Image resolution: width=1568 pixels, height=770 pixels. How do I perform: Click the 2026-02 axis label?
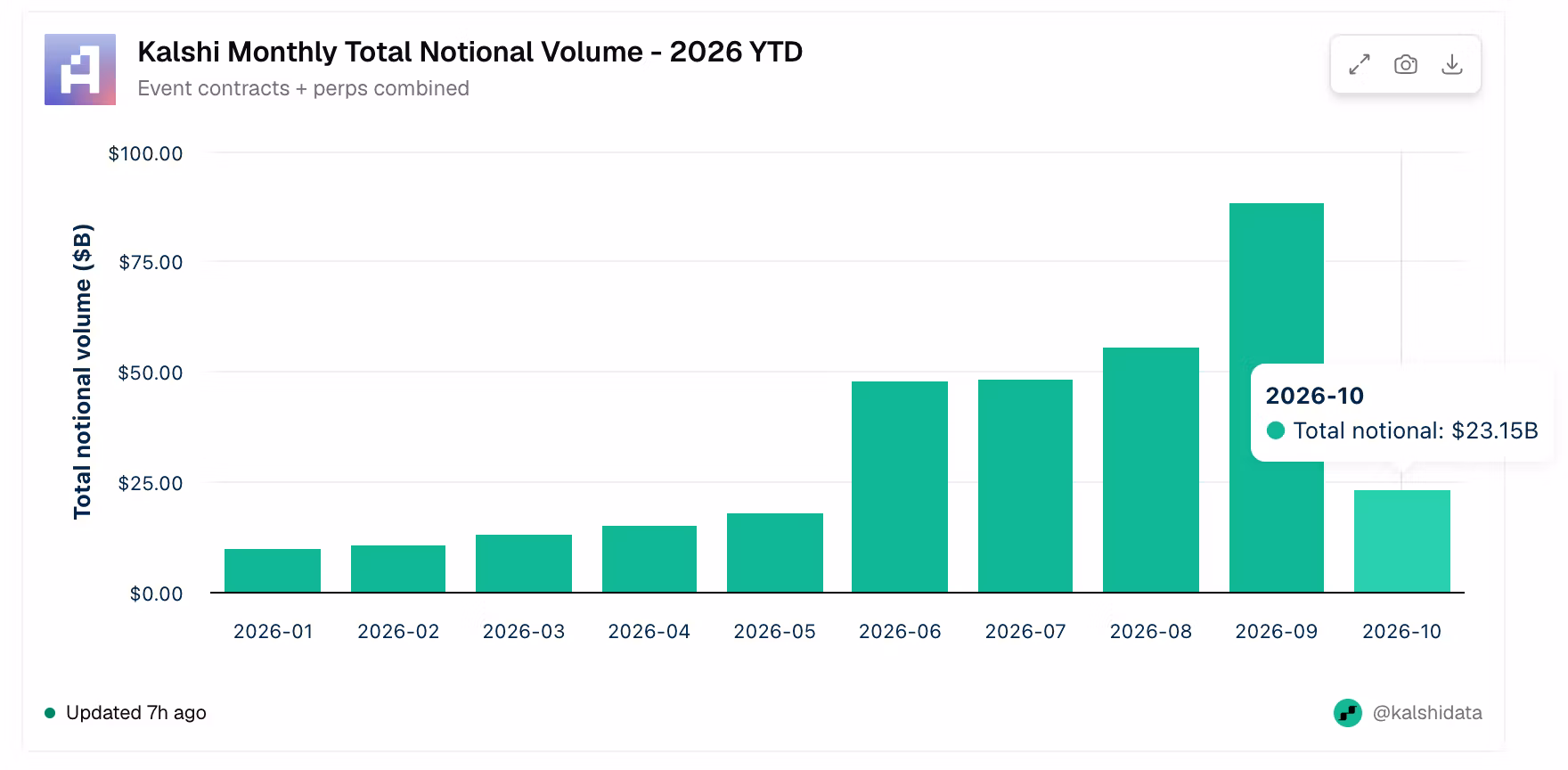pyautogui.click(x=398, y=632)
